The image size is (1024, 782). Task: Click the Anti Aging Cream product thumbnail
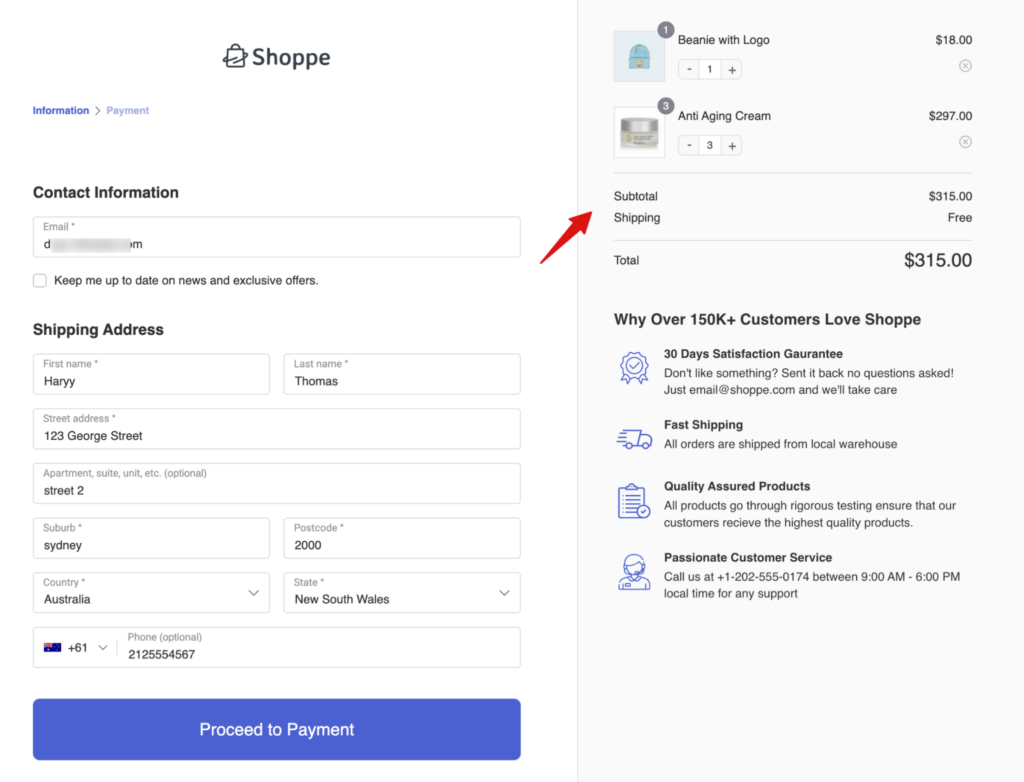639,132
